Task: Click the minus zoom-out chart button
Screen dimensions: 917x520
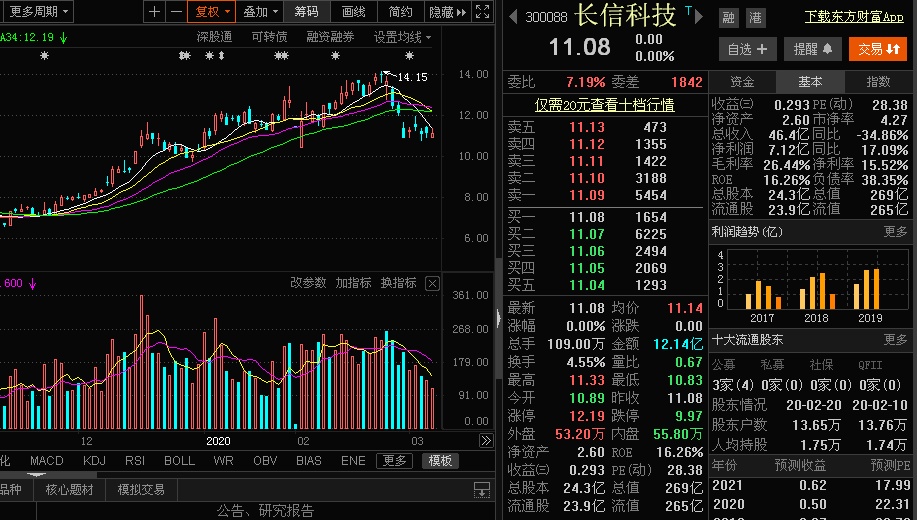Action: click(176, 12)
